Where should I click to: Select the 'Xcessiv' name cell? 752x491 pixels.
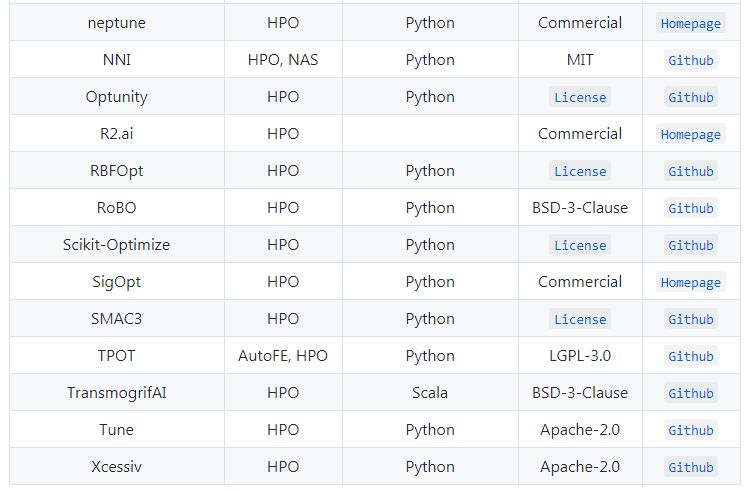coord(117,466)
